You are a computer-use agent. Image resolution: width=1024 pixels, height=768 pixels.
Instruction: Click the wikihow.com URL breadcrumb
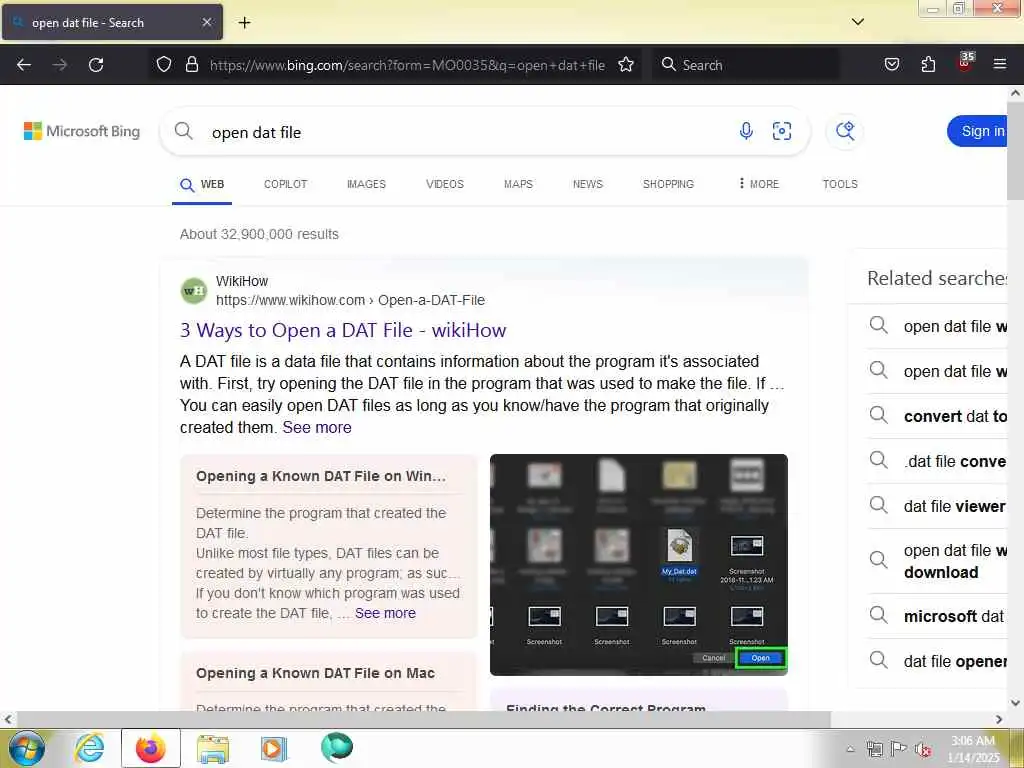click(350, 300)
